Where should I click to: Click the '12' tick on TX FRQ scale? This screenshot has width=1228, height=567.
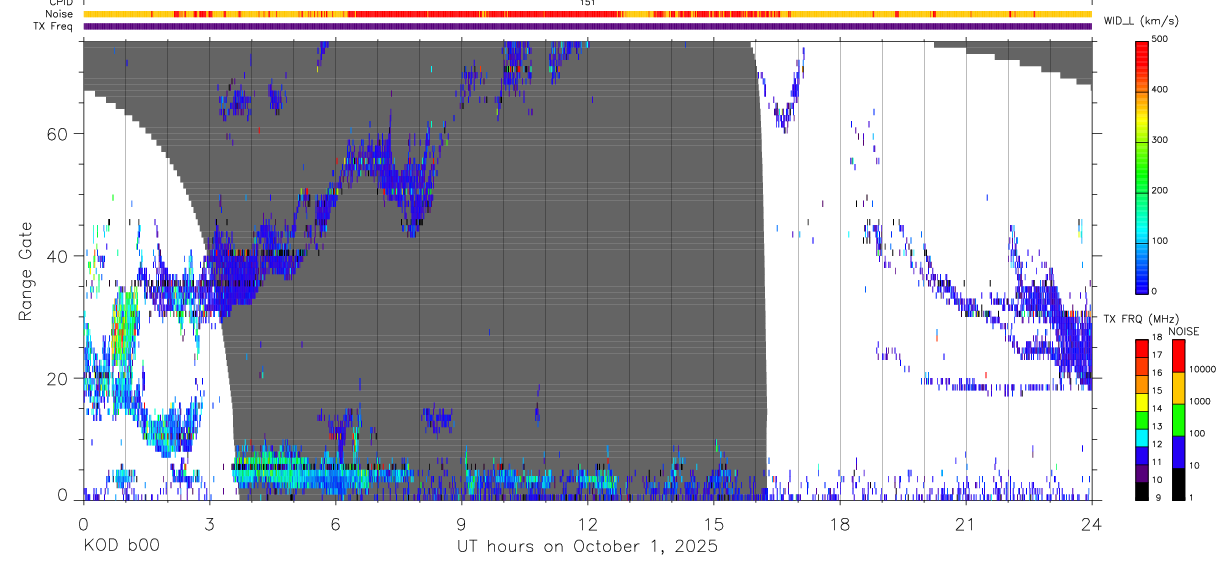coord(1157,444)
